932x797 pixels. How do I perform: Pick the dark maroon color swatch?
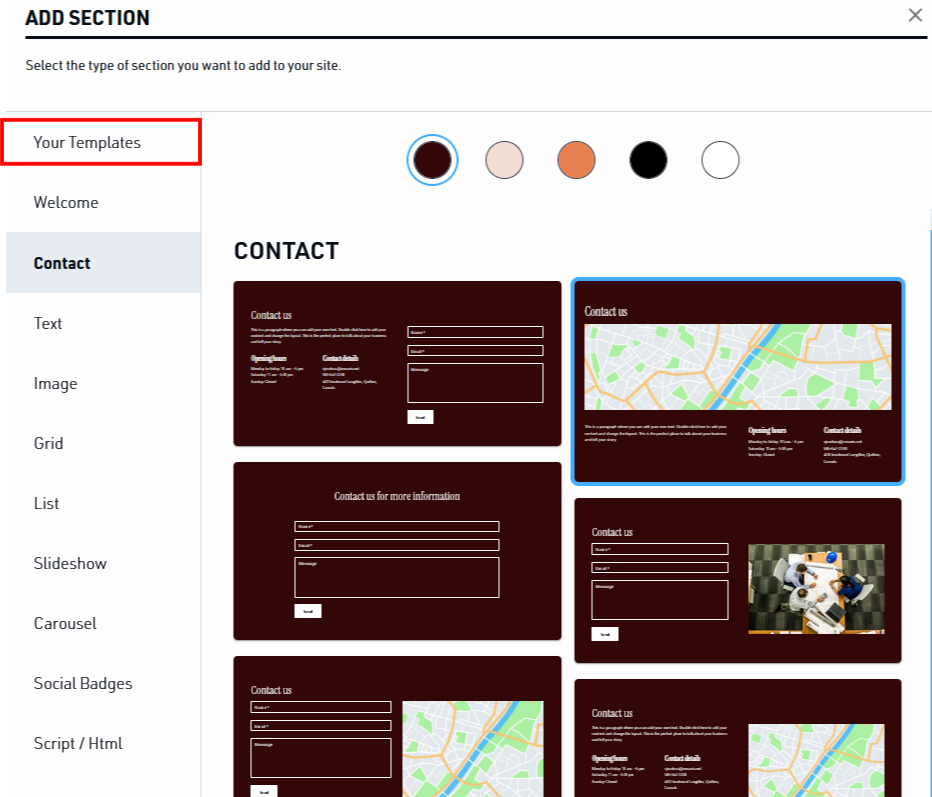432,160
